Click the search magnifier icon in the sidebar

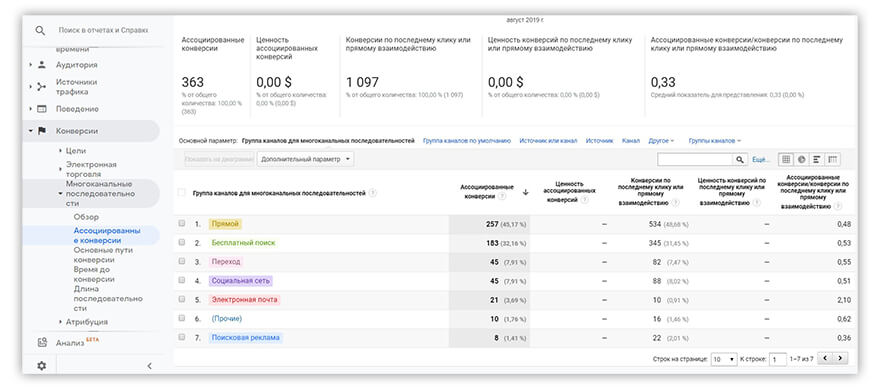coord(40,31)
